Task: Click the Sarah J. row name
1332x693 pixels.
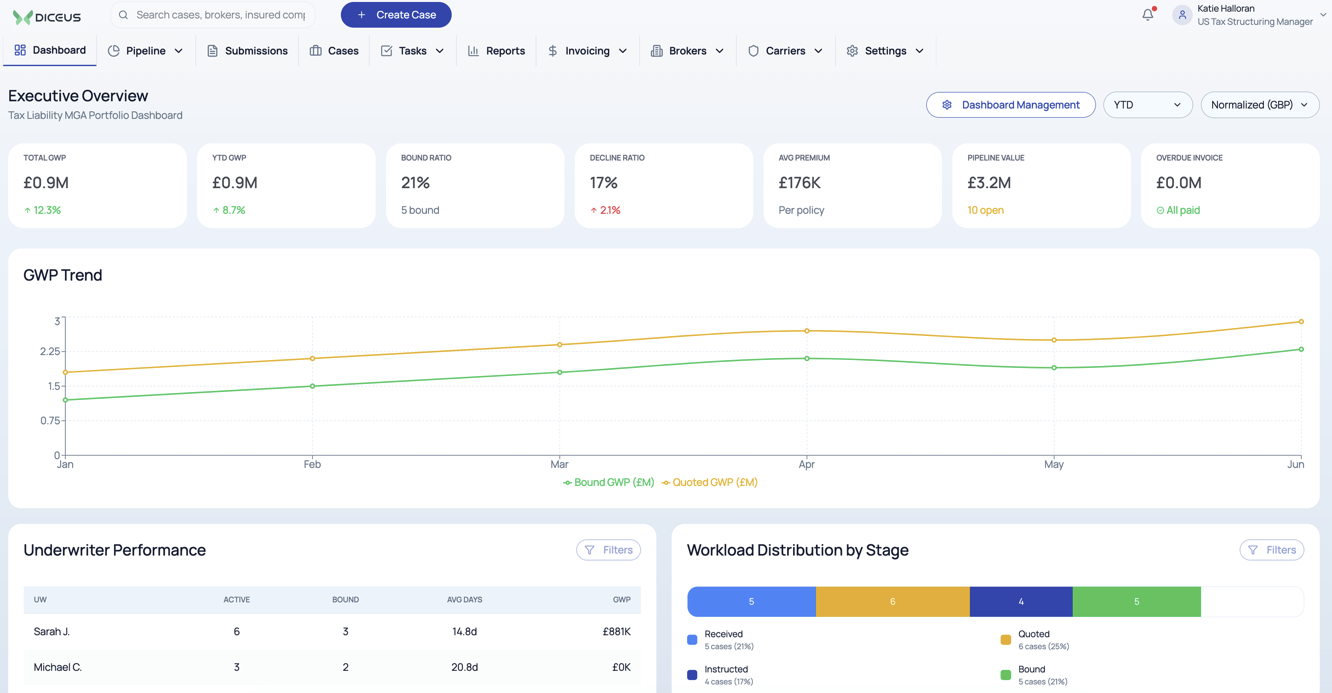Action: (52, 632)
